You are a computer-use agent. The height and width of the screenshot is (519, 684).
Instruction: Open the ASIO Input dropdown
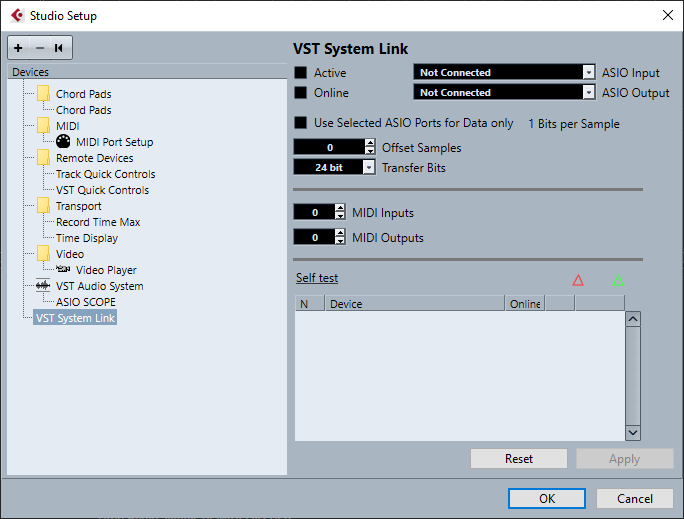click(588, 73)
